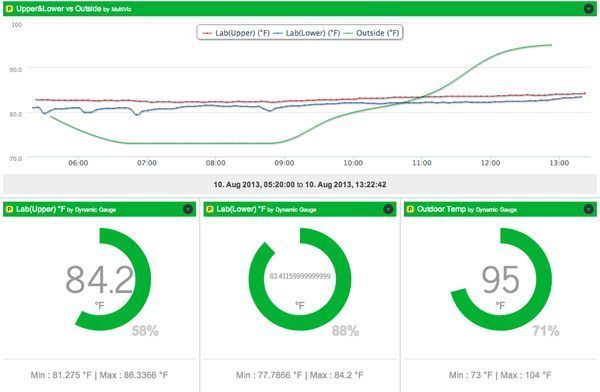
Task: Click the 10:00 x-axis label
Action: click(x=353, y=163)
